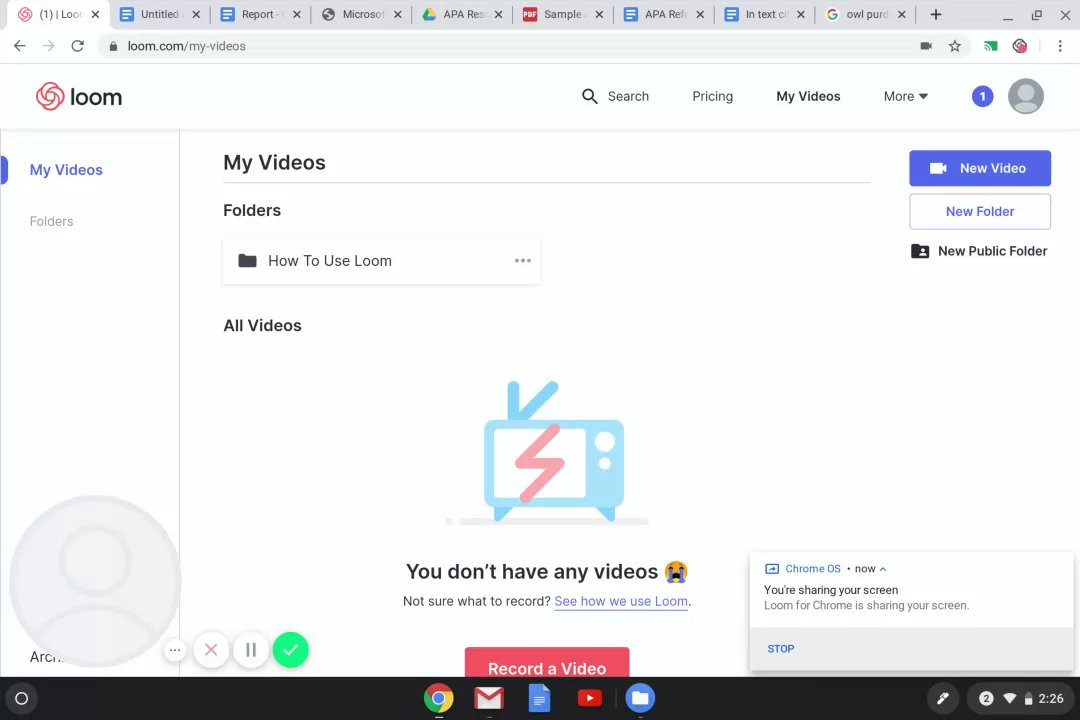Stop screen sharing in Chrome OS notification
The height and width of the screenshot is (720, 1080).
[x=780, y=649]
